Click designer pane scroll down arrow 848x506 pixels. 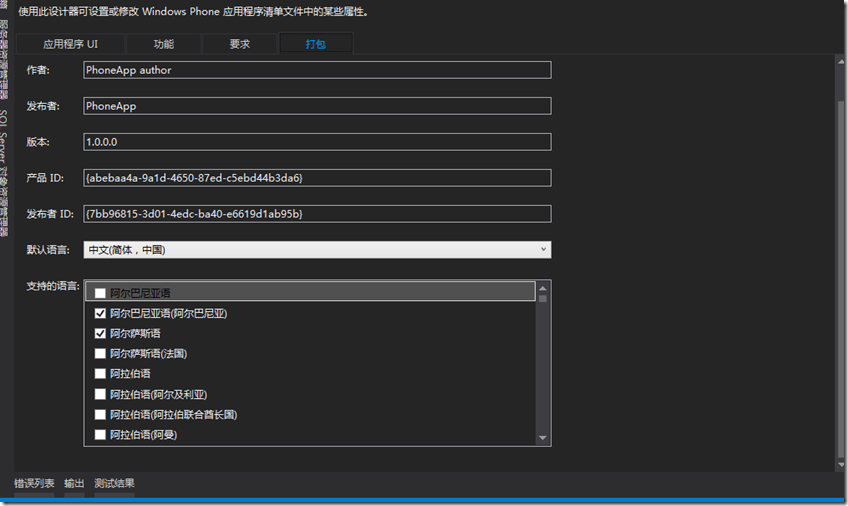tap(841, 464)
